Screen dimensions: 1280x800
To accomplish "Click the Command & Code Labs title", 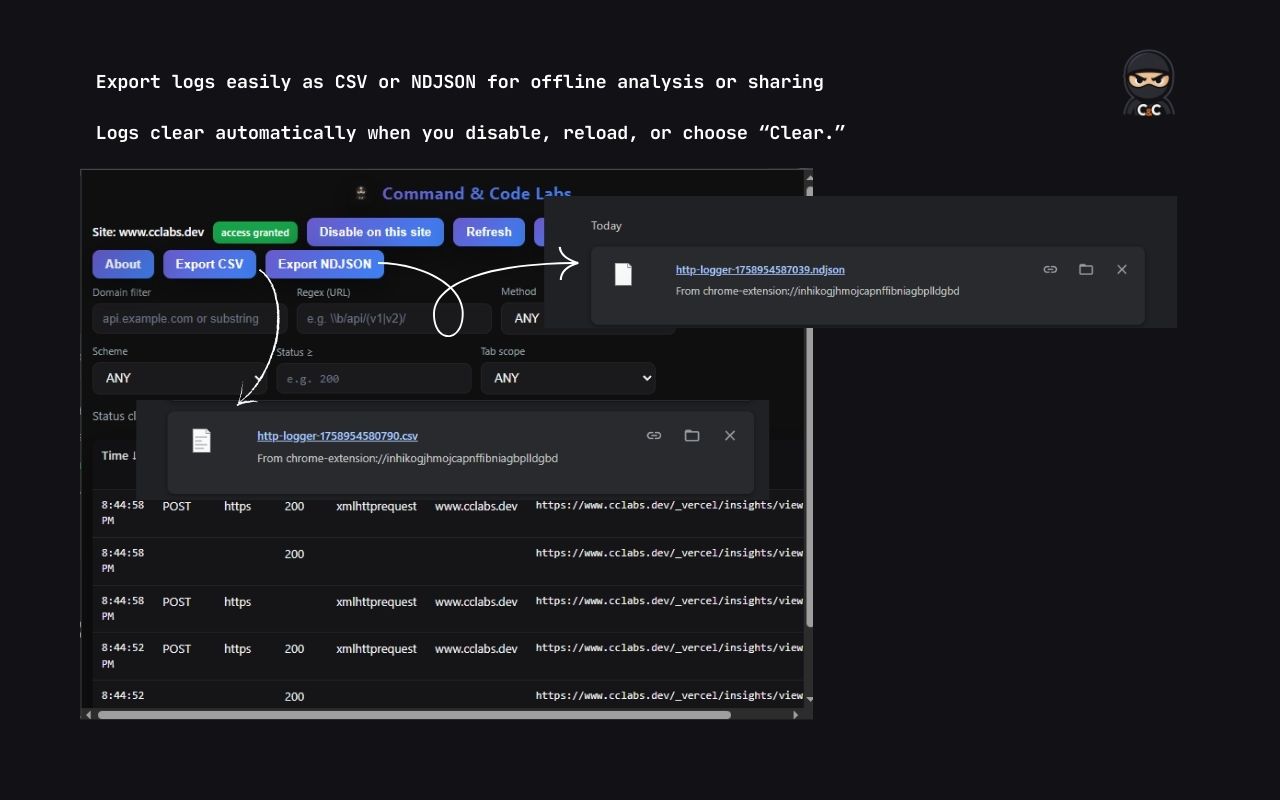I will [x=476, y=193].
